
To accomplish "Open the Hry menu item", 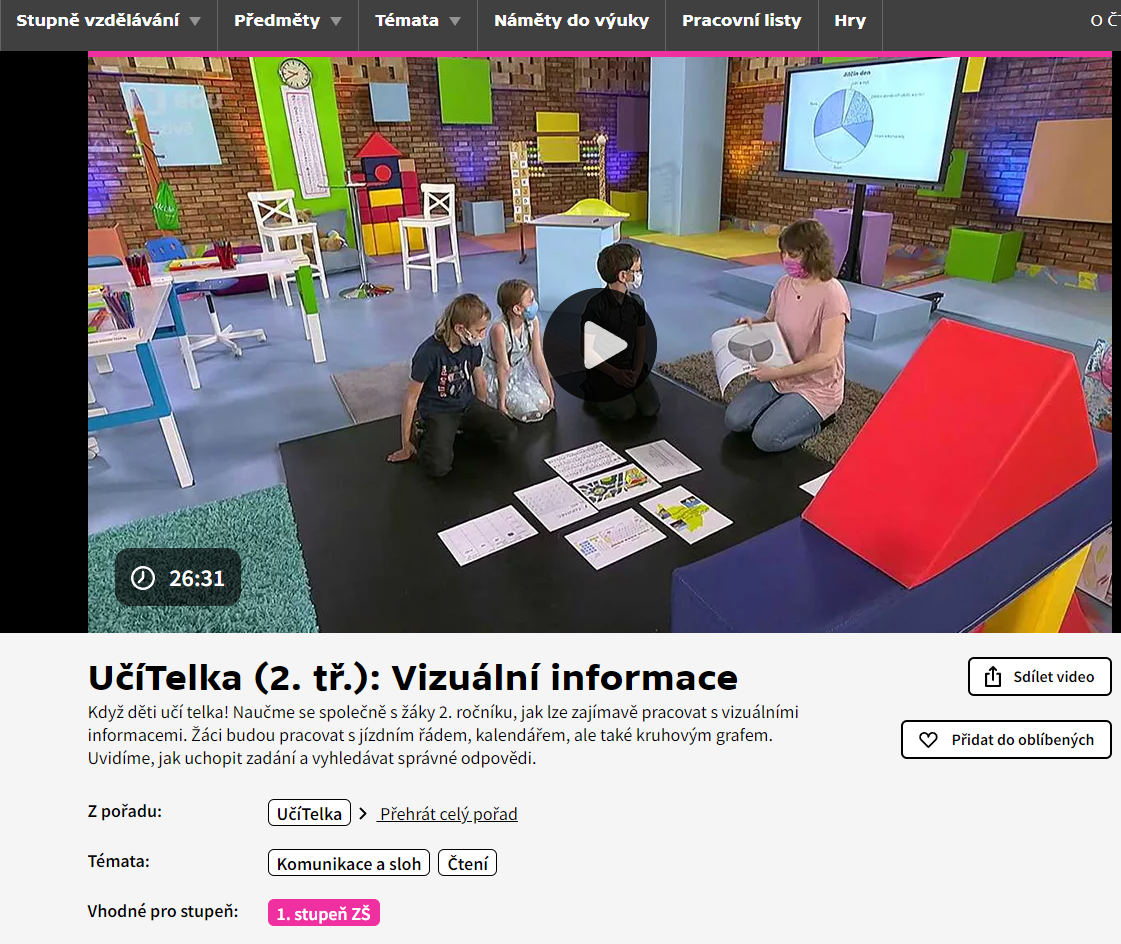I will coord(850,18).
